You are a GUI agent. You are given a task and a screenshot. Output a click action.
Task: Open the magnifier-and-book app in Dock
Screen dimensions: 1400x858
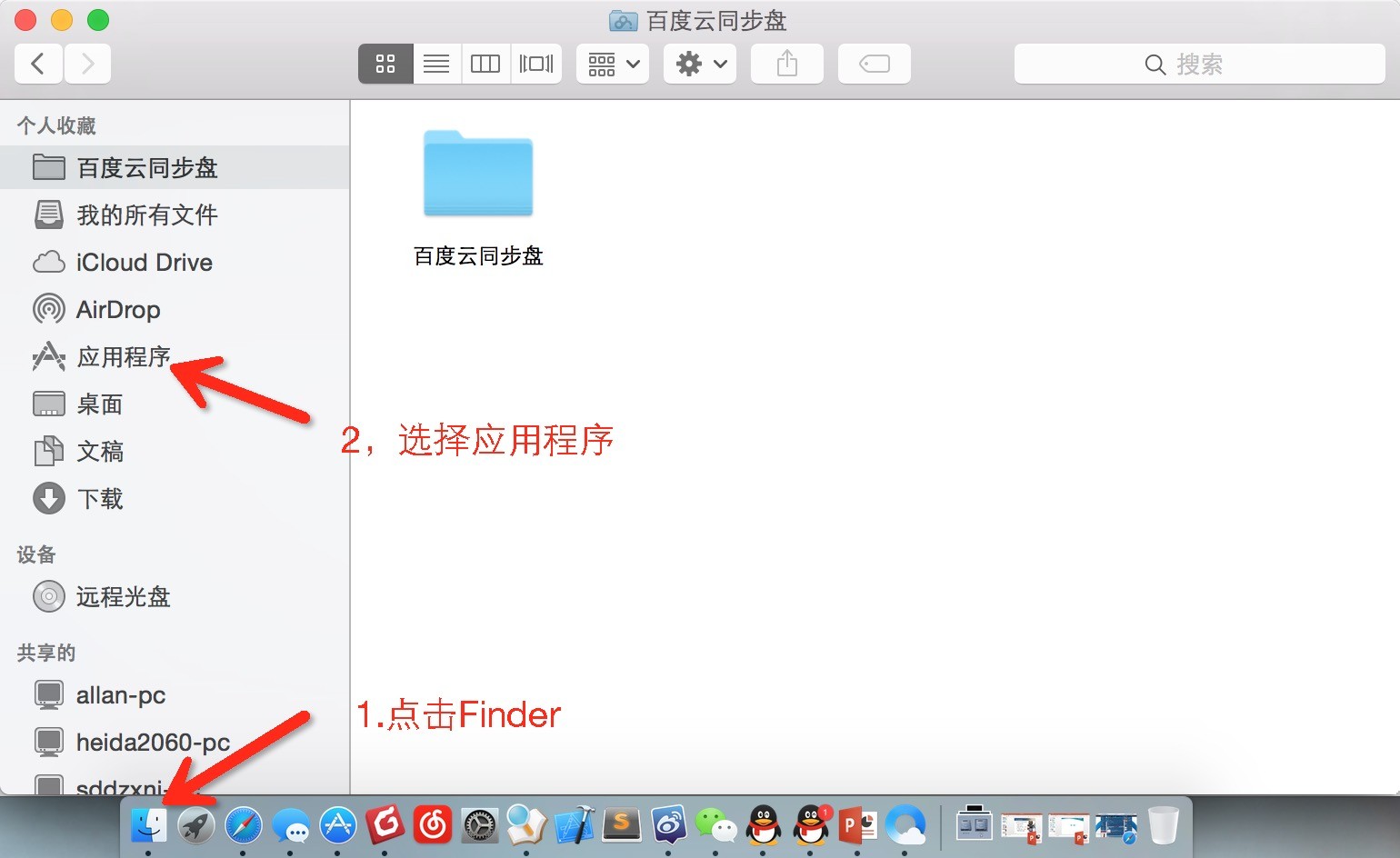coord(527,825)
